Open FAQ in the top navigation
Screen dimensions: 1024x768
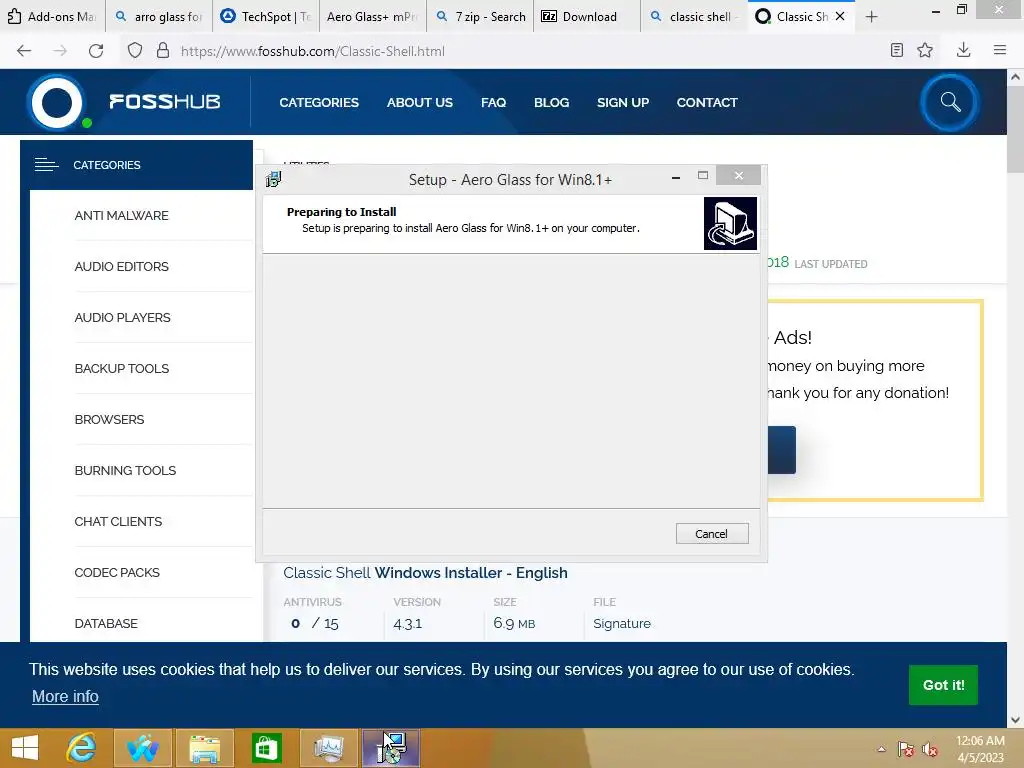coord(493,103)
